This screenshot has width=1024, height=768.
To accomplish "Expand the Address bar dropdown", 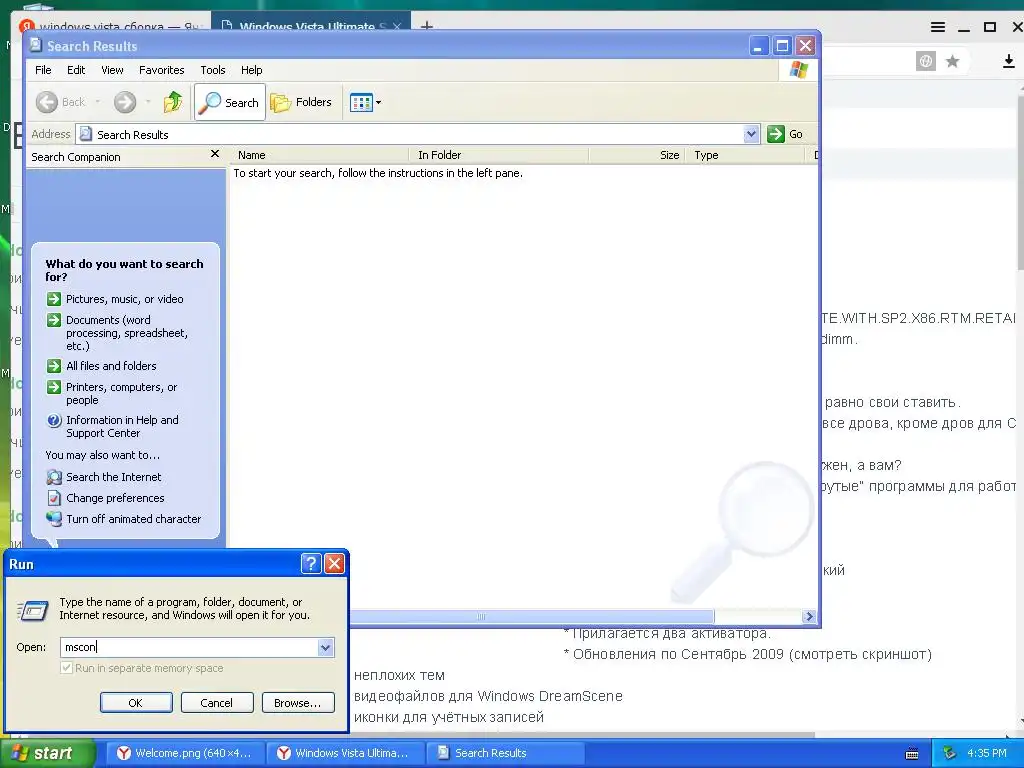I will coord(751,134).
